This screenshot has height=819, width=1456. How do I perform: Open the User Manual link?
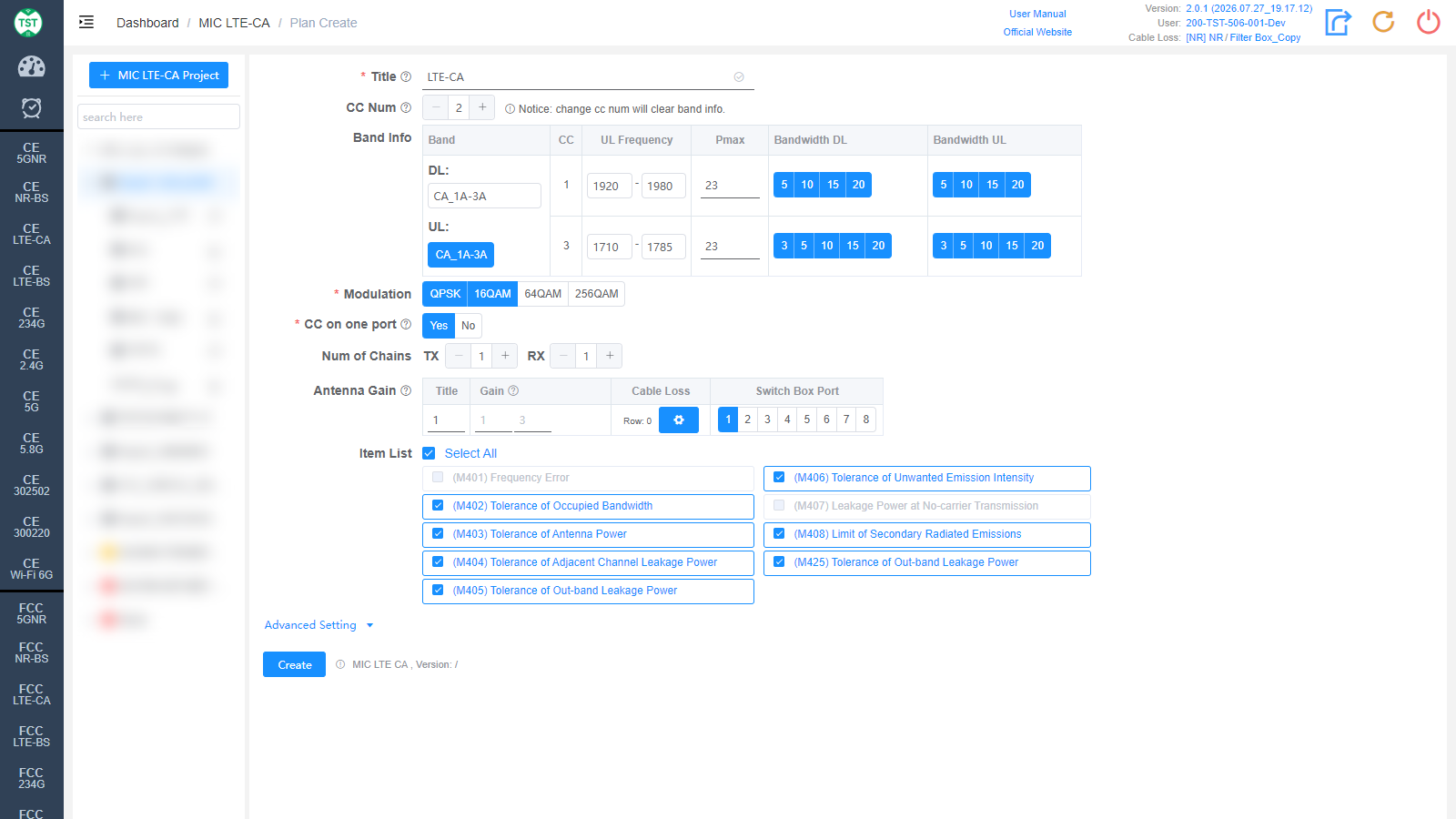click(1037, 14)
